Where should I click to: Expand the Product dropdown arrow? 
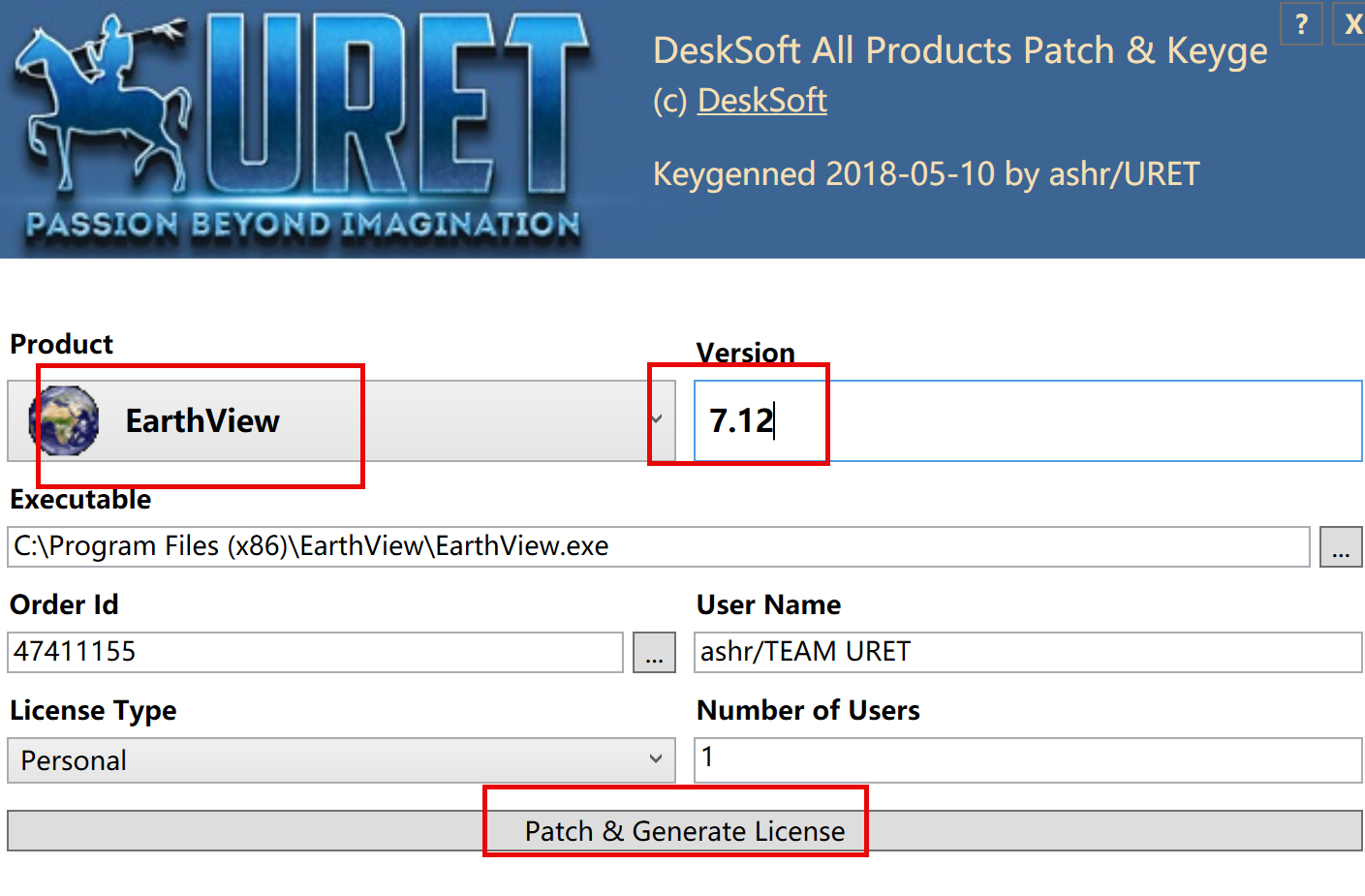(x=657, y=419)
